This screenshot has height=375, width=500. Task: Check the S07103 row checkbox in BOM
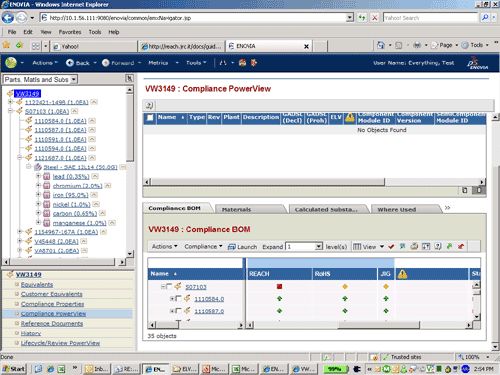click(x=169, y=286)
